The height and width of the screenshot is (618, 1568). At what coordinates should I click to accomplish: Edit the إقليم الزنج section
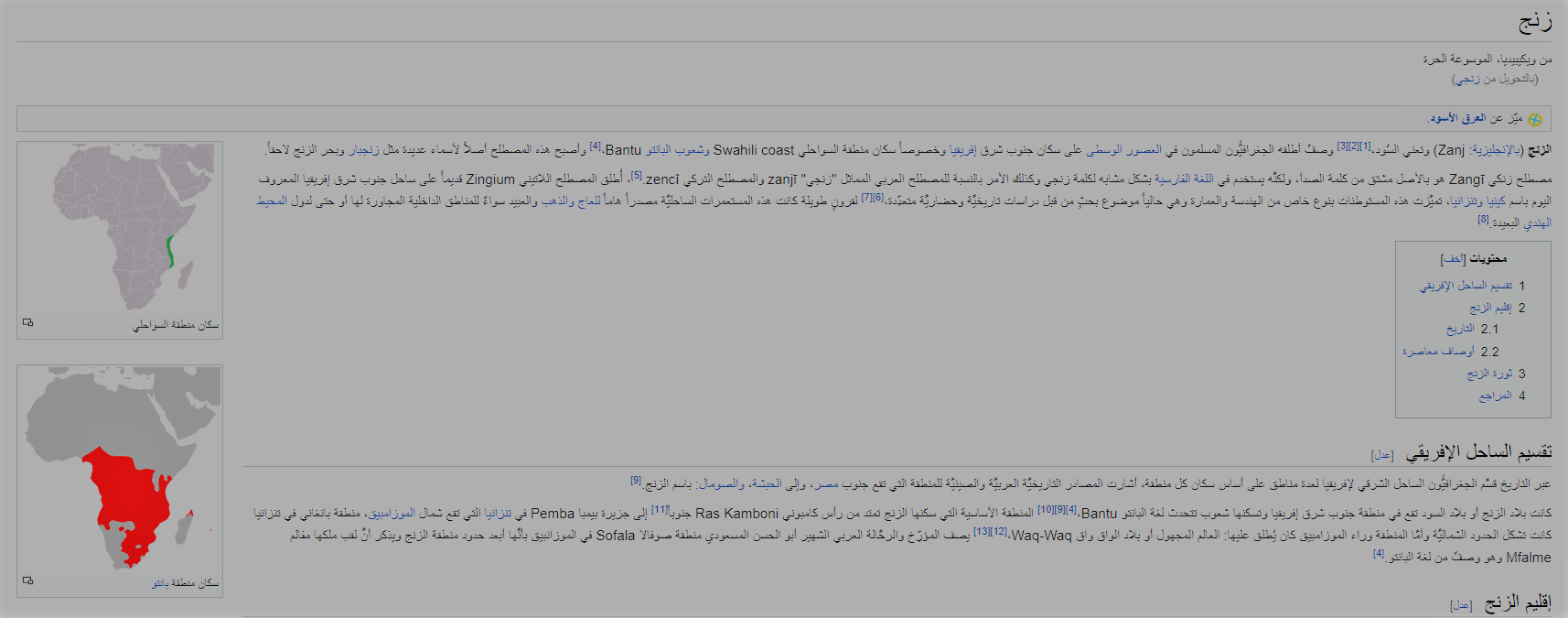pos(1461,605)
